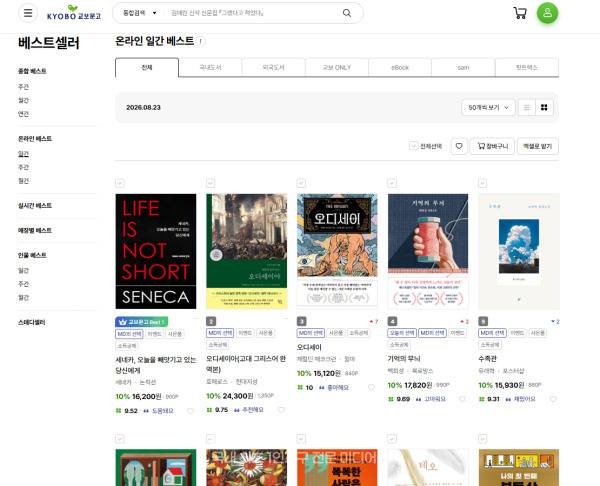
Task: Open the Life Is Not Short cover thumbnail
Action: click(x=156, y=251)
